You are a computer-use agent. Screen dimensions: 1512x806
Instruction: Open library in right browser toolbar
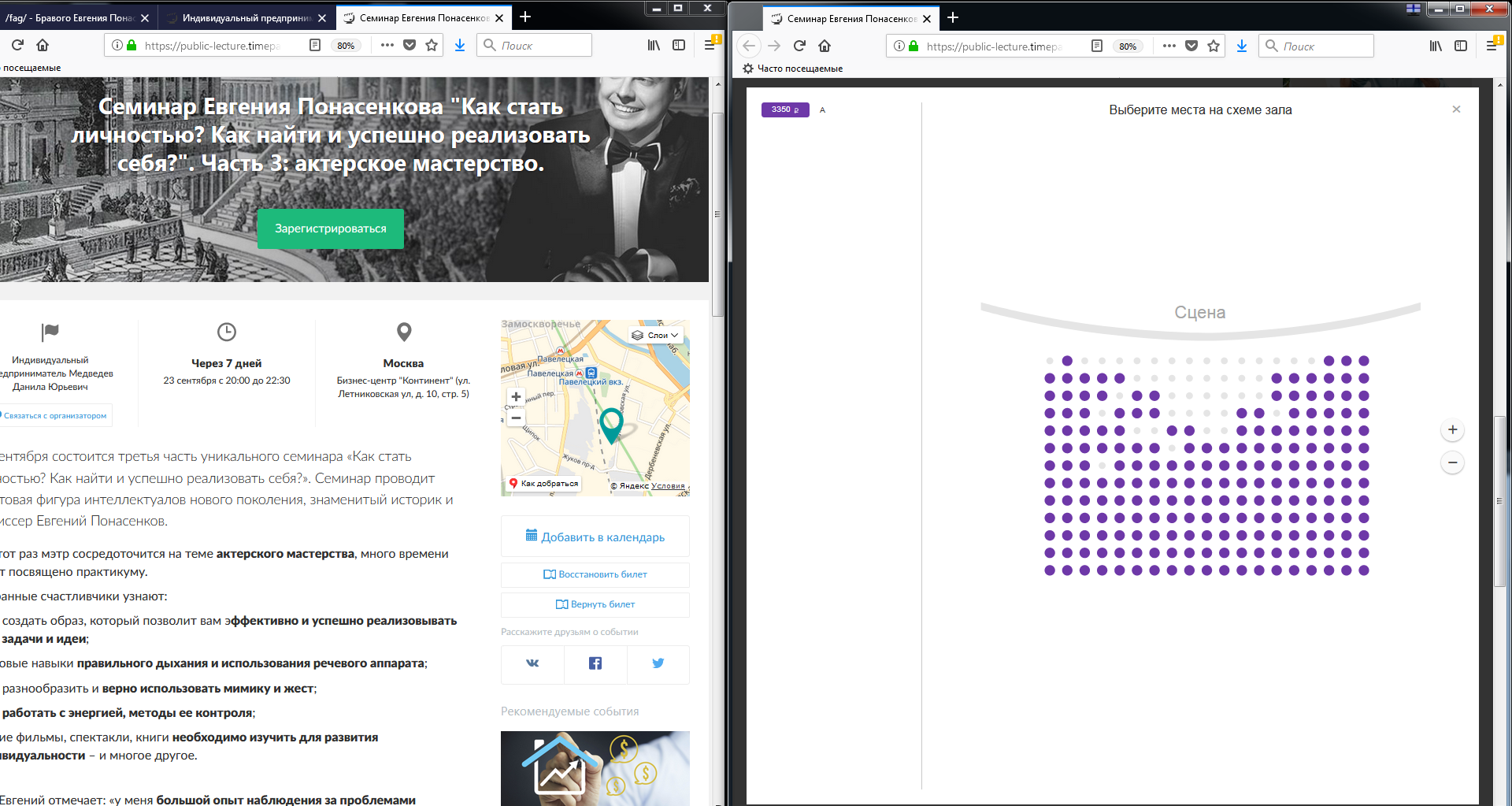click(1436, 46)
